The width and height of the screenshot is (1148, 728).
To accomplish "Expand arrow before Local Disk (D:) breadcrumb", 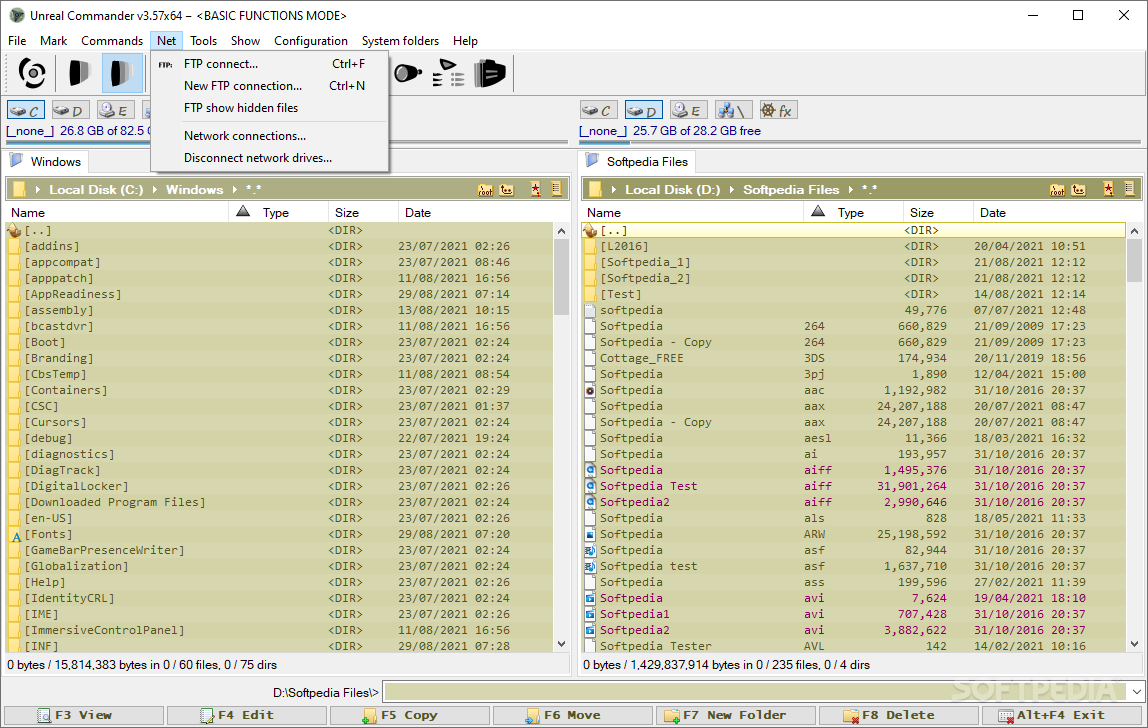I will pyautogui.click(x=614, y=190).
